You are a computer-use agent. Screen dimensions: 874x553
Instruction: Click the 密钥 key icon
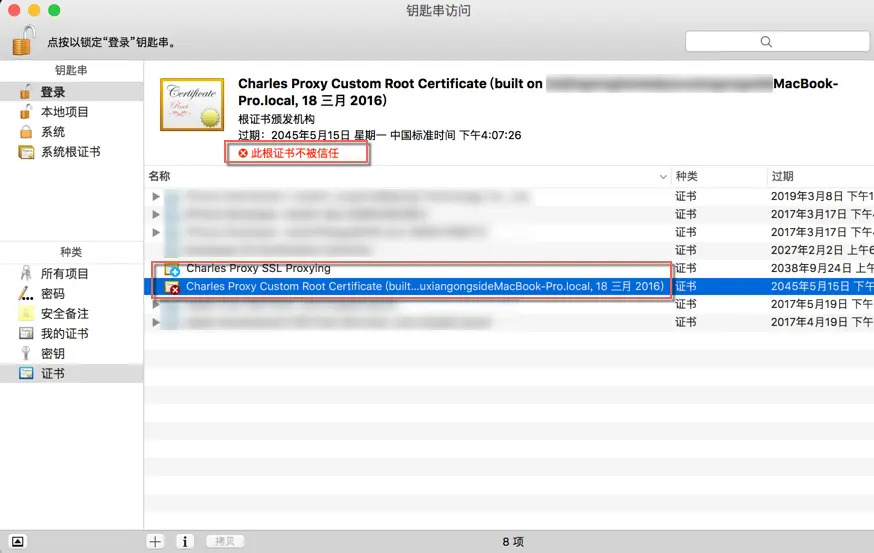point(26,353)
